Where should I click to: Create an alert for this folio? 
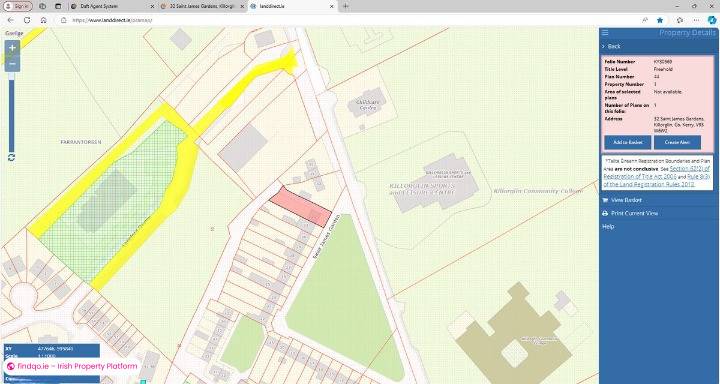point(677,142)
